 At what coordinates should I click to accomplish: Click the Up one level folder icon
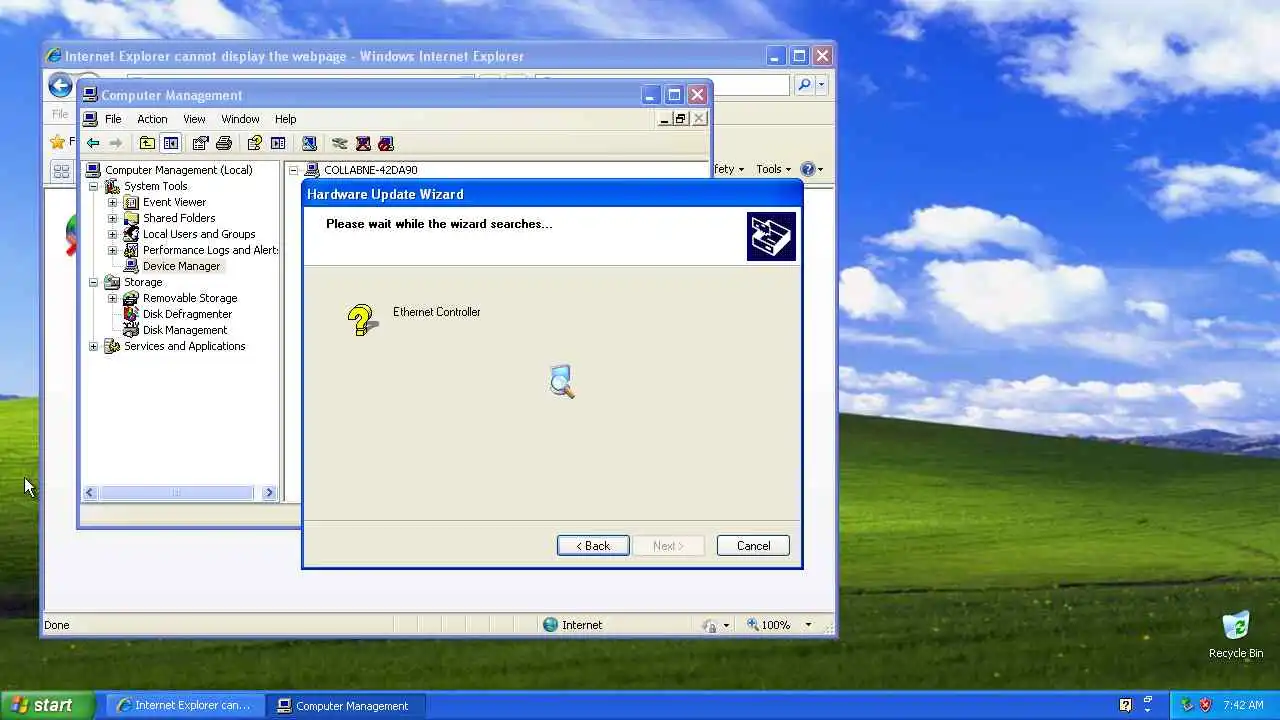[147, 143]
